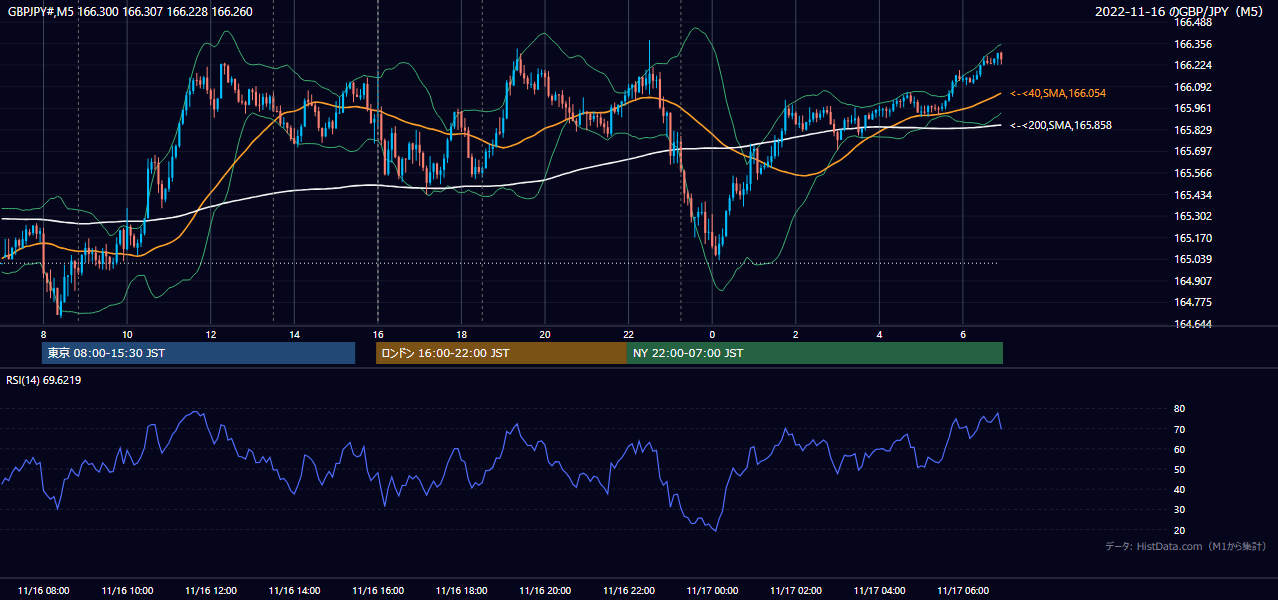Screen dimensions: 1278x600
Task: Click price level 165.697 on axis
Action: click(1192, 152)
